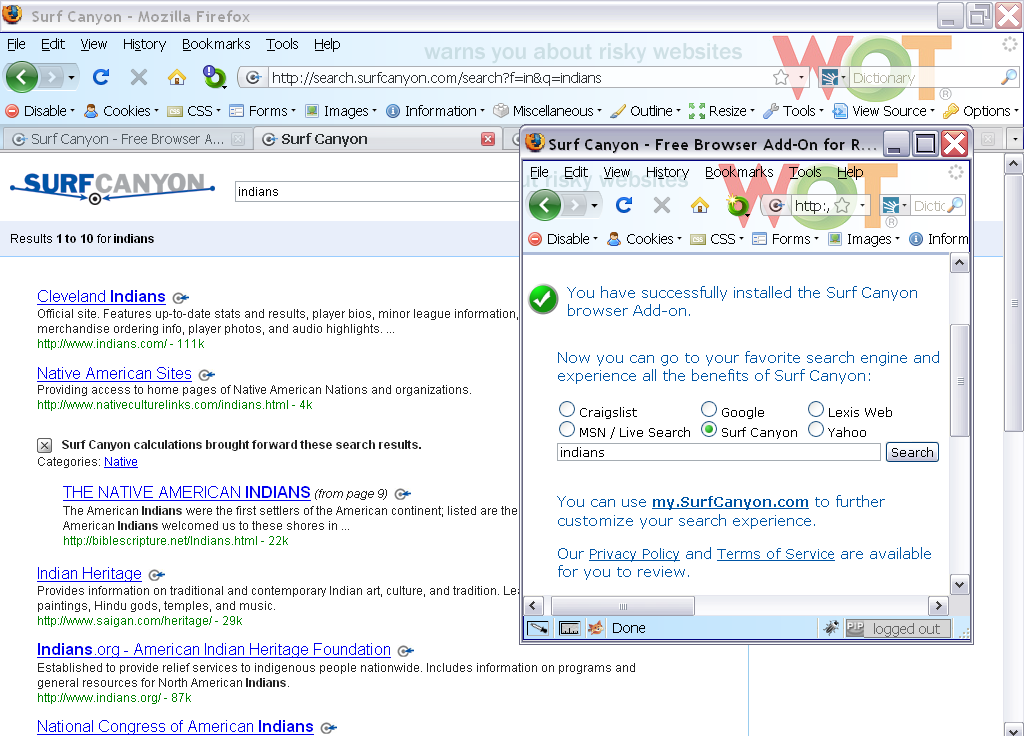Click the Surf Canyon icon beside Cleveland Indians

[180, 298]
